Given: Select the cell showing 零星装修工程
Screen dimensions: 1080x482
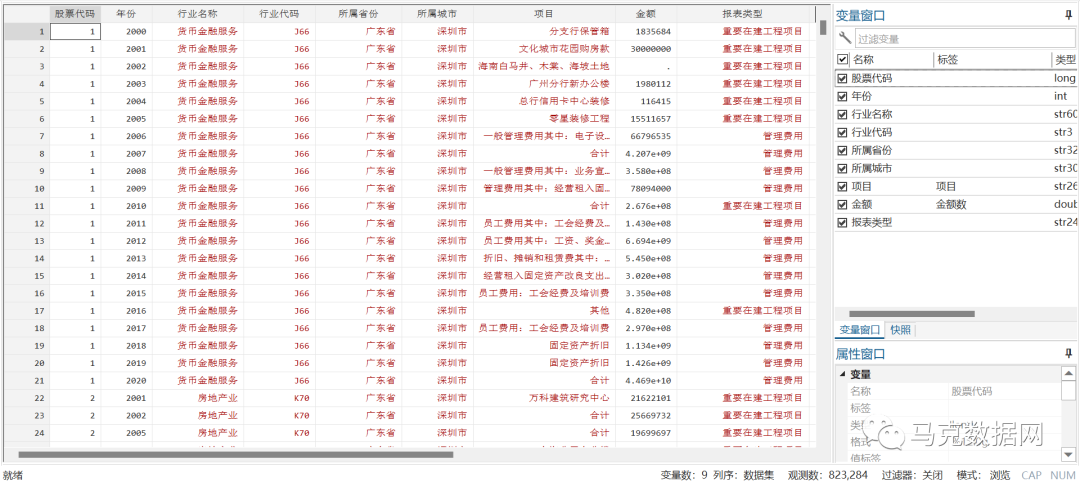Looking at the screenshot, I should click(544, 118).
